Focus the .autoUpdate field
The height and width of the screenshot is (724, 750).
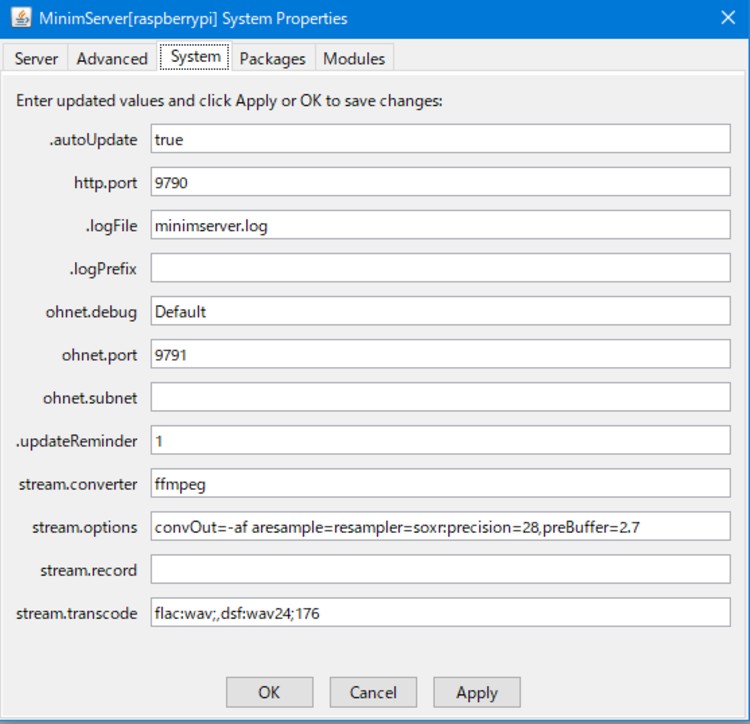440,140
